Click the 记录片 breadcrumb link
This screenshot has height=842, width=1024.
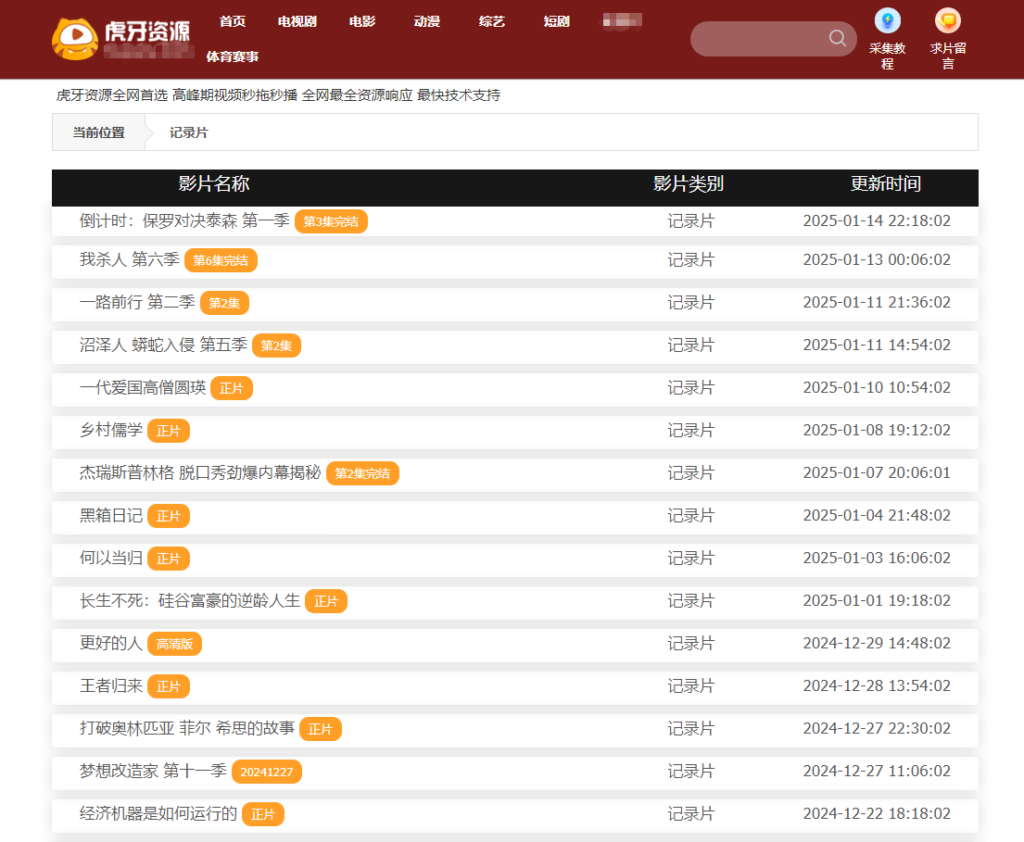(189, 133)
